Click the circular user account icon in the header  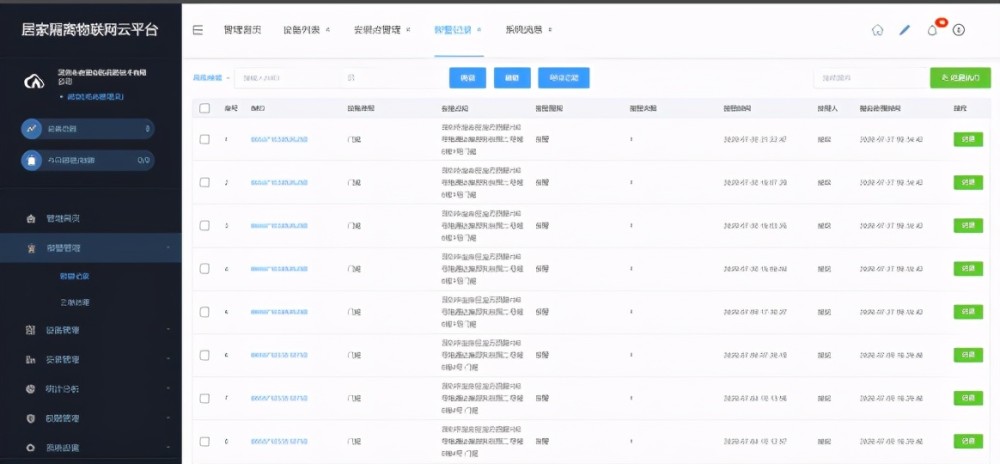click(x=959, y=30)
